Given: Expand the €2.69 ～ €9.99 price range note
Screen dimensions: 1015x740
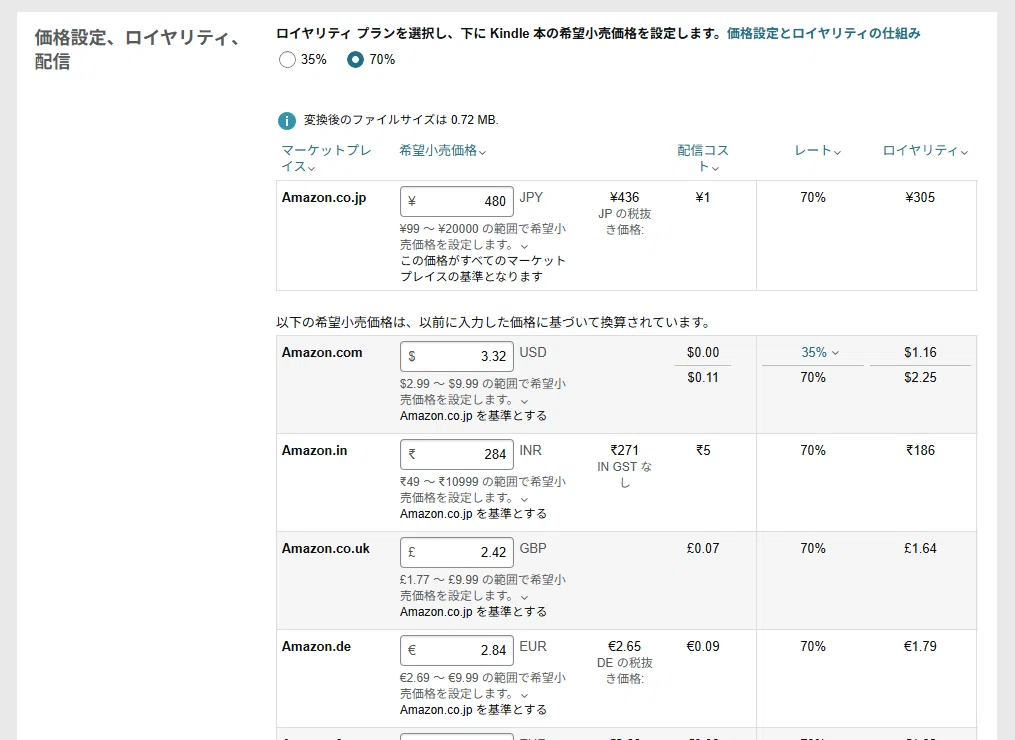Looking at the screenshot, I should 524,695.
